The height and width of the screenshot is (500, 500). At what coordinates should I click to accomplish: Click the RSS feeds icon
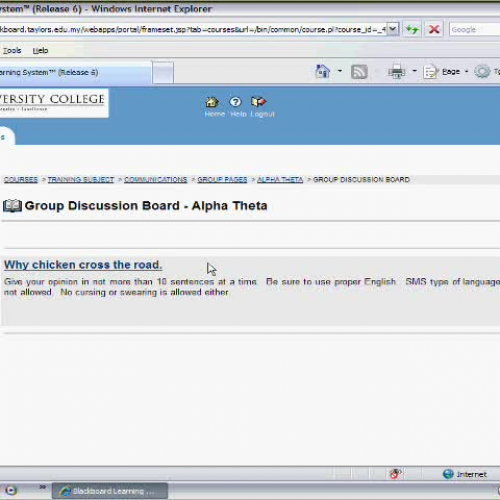359,72
